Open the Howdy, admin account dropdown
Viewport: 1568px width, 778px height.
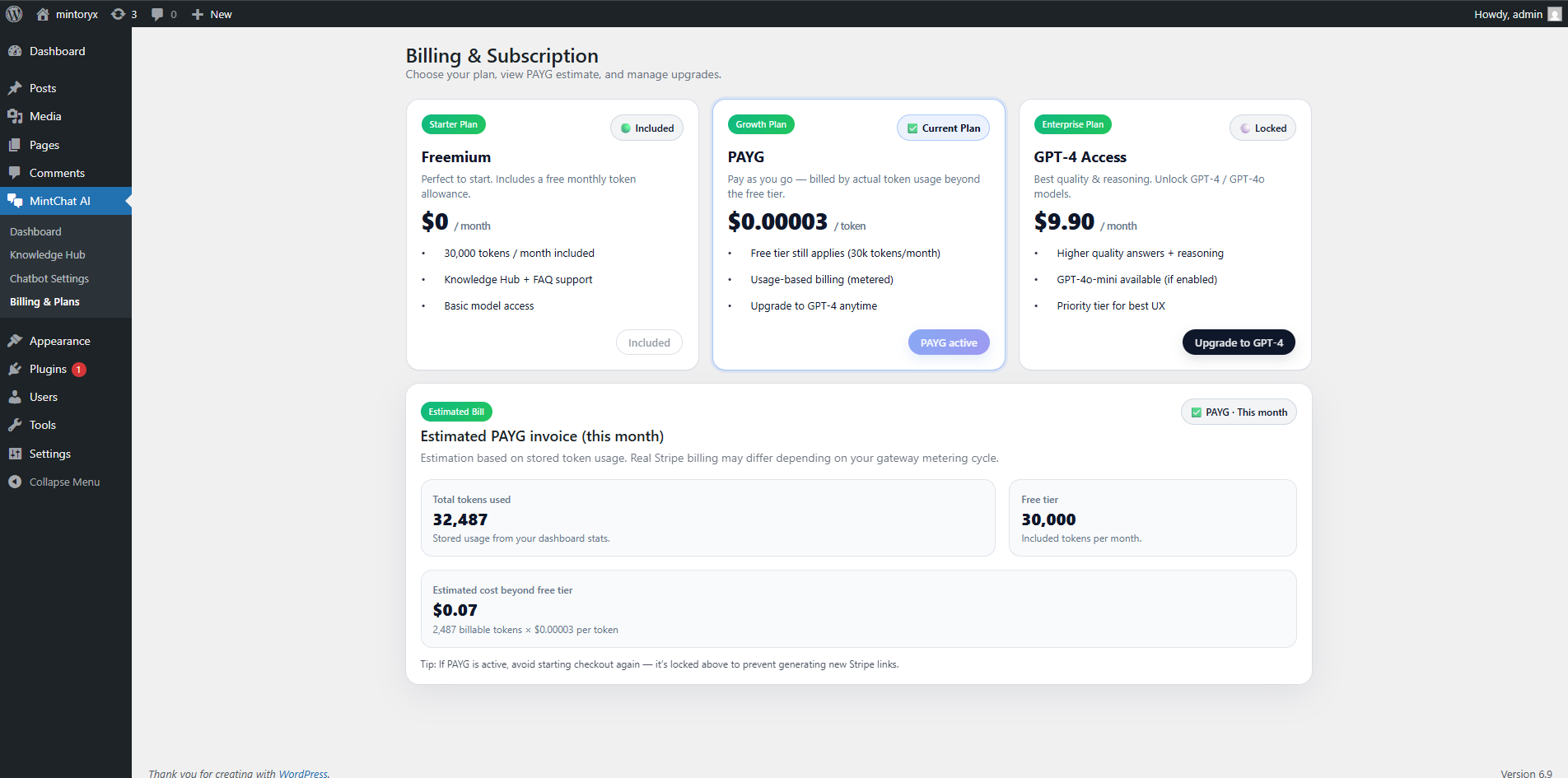coord(1508,13)
